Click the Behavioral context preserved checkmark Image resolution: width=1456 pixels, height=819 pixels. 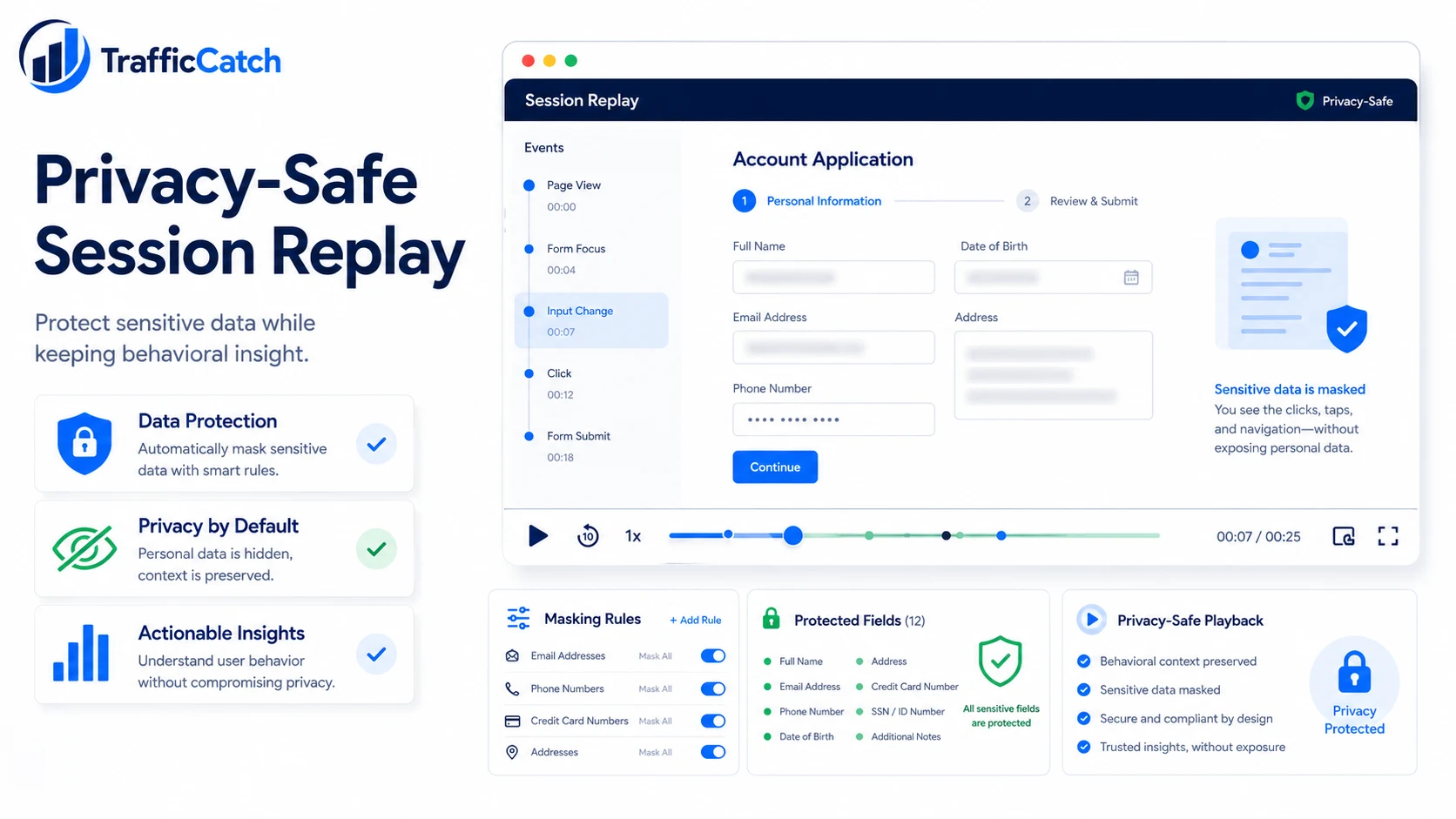[x=1084, y=661]
